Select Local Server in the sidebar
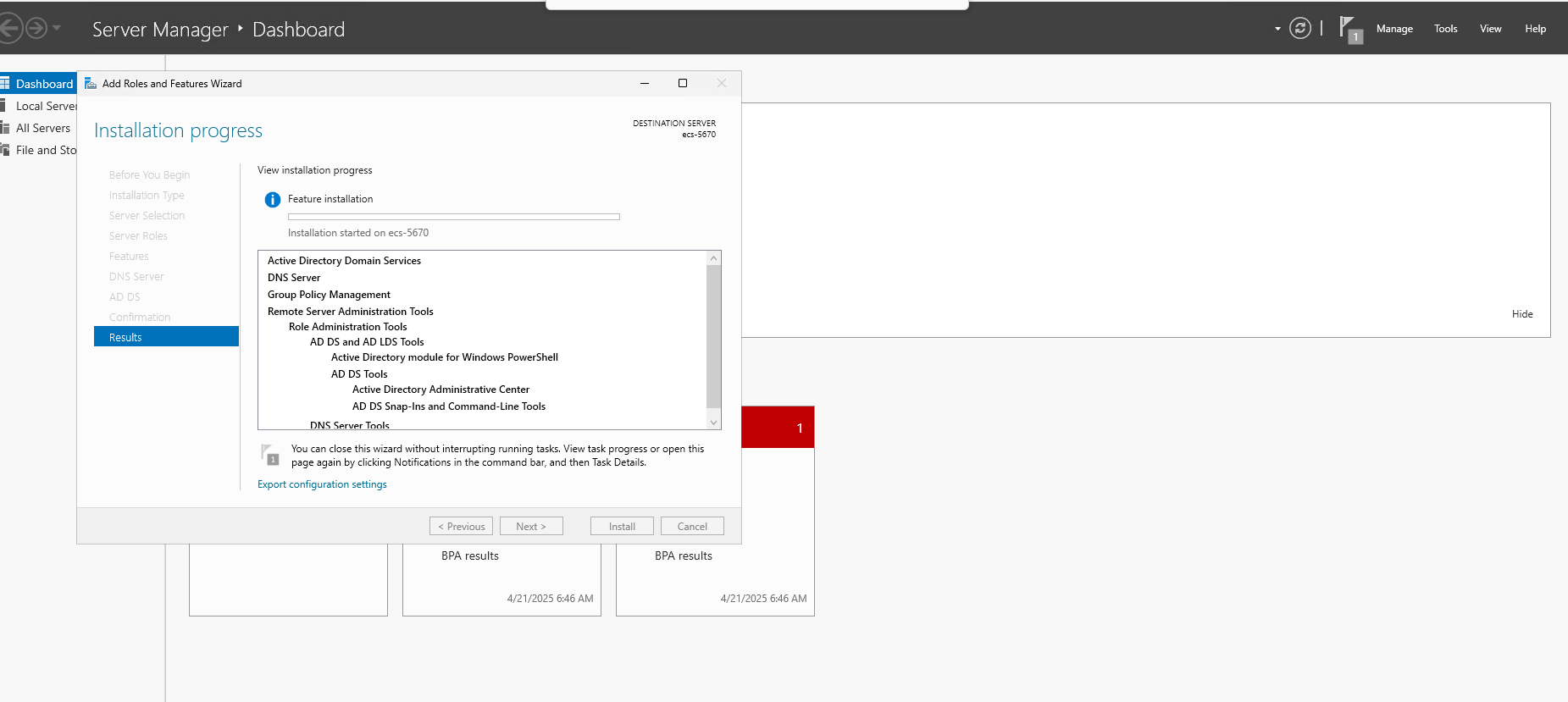The image size is (1568, 702). (x=46, y=106)
